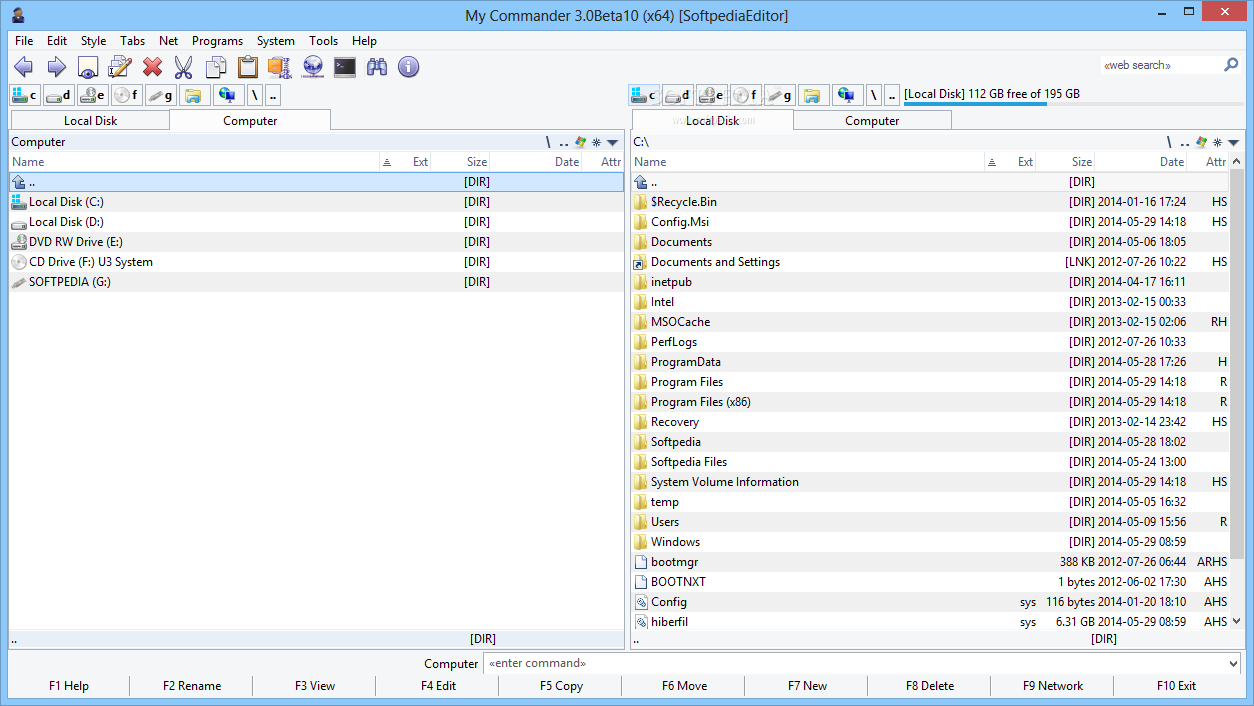Open the Tabs menu

pyautogui.click(x=132, y=41)
